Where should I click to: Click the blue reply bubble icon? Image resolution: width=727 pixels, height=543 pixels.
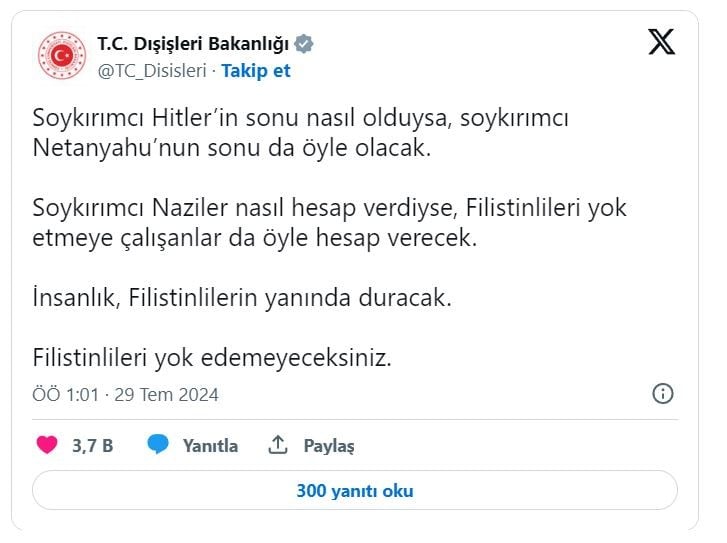pyautogui.click(x=158, y=445)
